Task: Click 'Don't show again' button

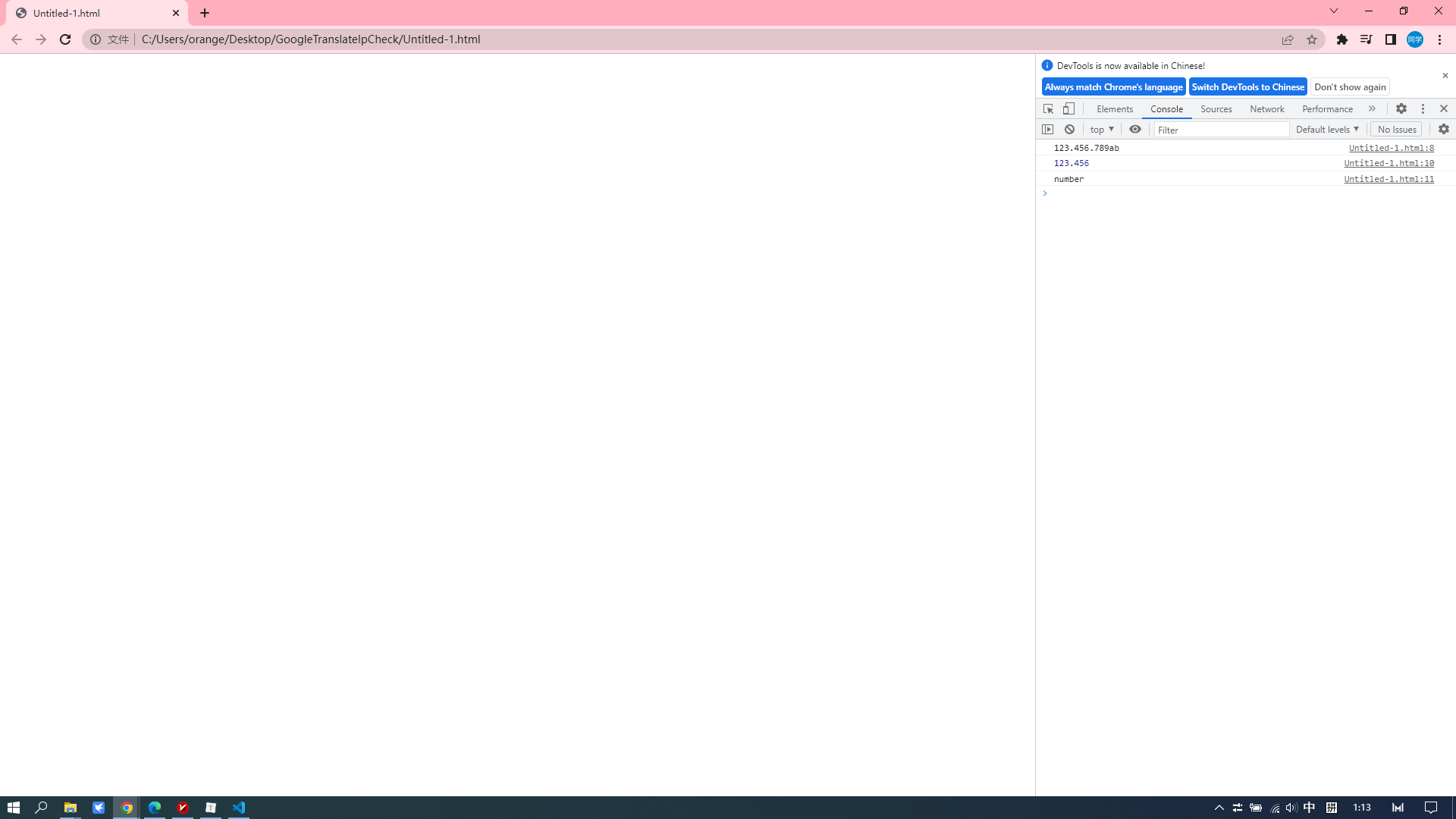Action: pyautogui.click(x=1350, y=87)
